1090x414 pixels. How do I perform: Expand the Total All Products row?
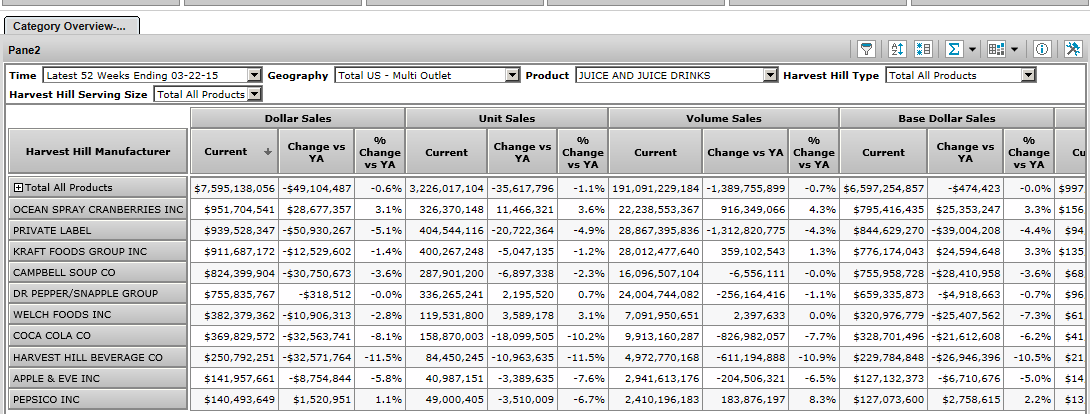tap(18, 188)
